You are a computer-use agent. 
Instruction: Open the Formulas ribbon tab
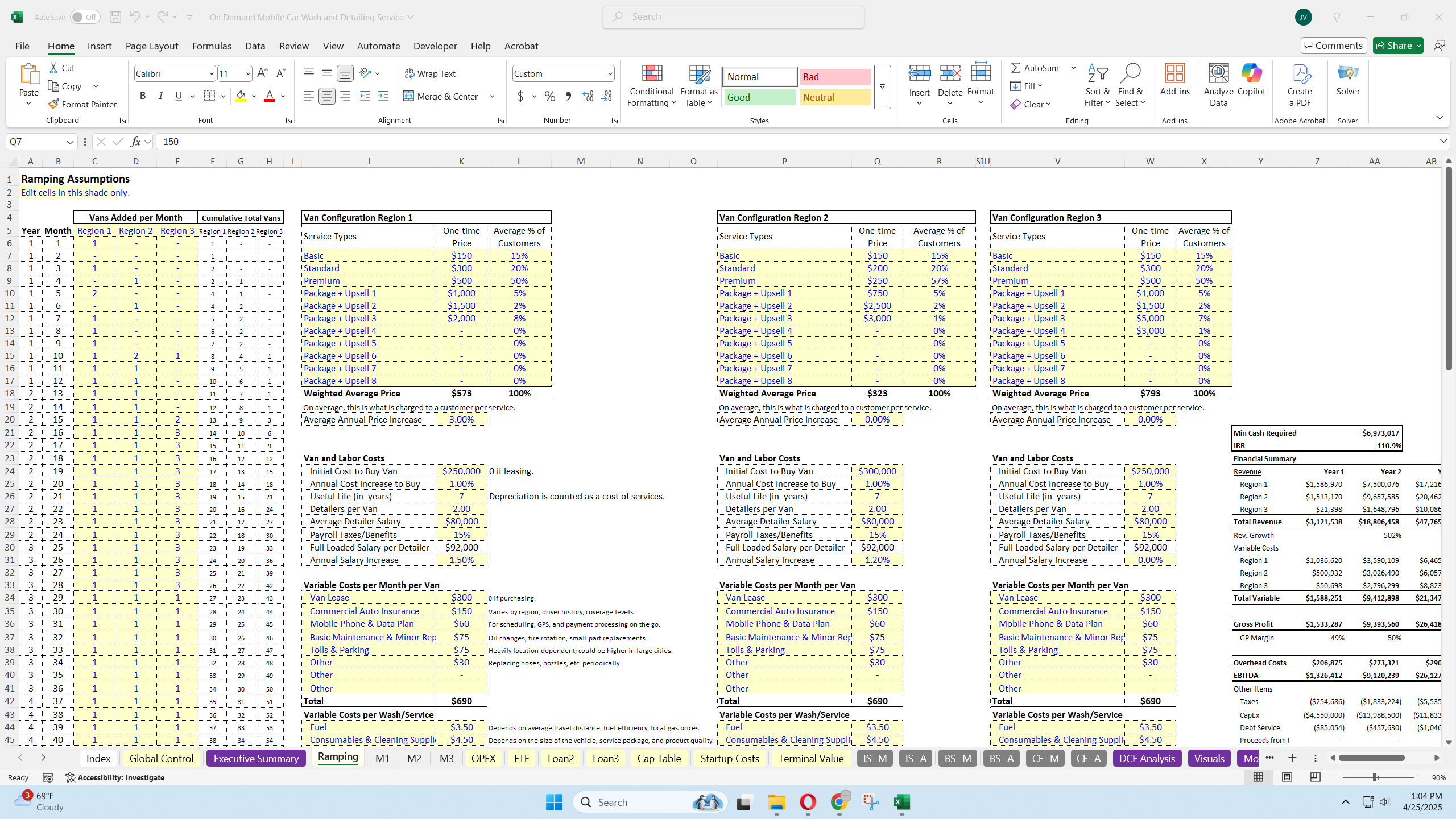point(211,46)
